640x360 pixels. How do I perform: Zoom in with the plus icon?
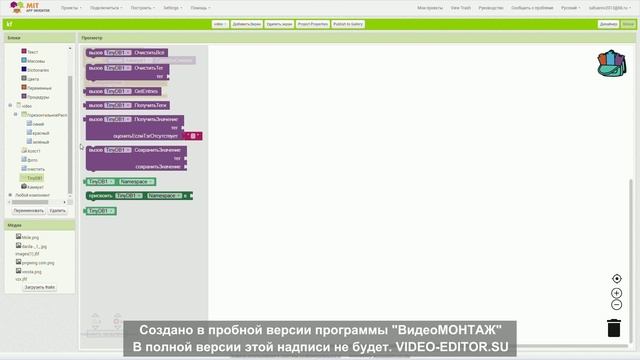pos(617,293)
